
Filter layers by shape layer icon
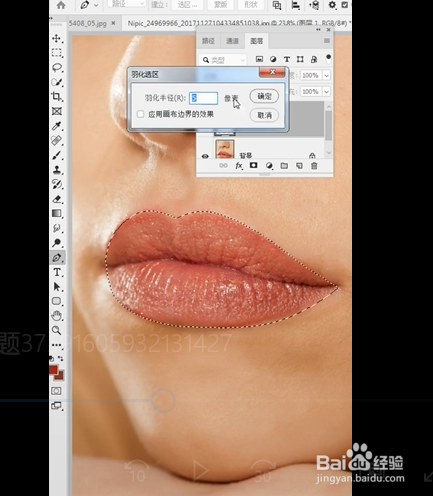300,59
